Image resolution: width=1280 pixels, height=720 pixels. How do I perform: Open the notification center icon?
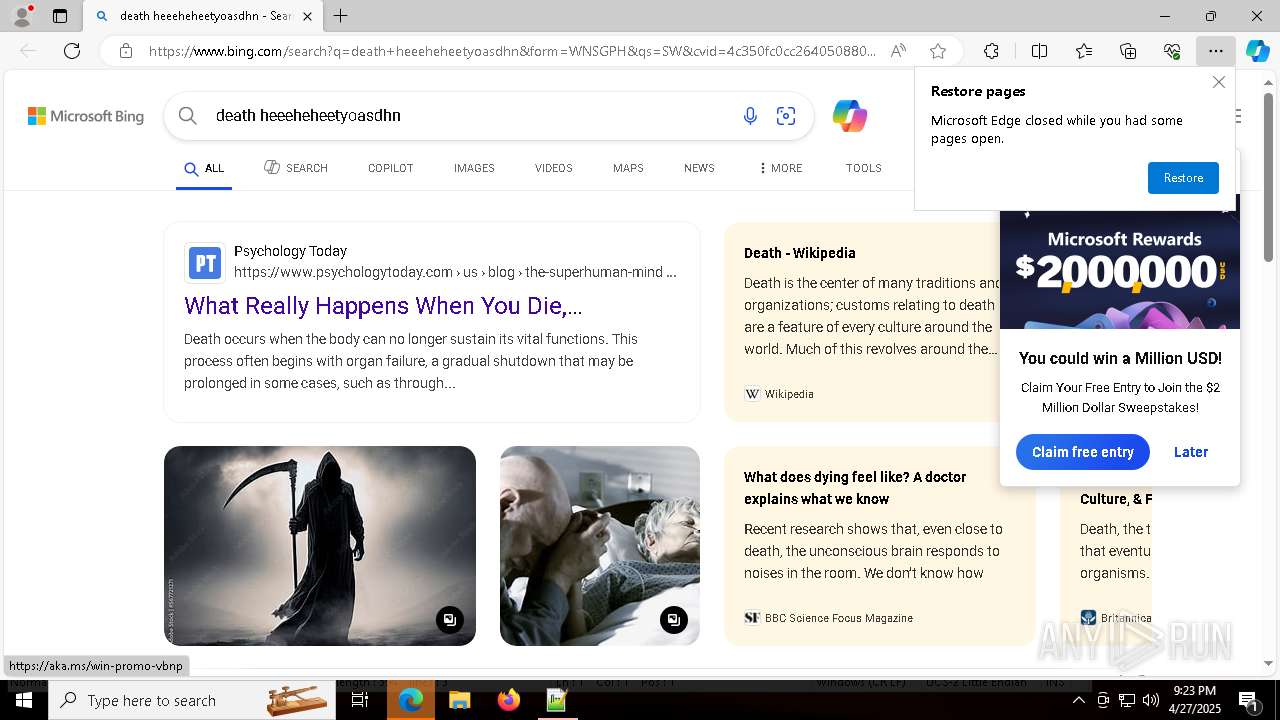coord(1248,701)
